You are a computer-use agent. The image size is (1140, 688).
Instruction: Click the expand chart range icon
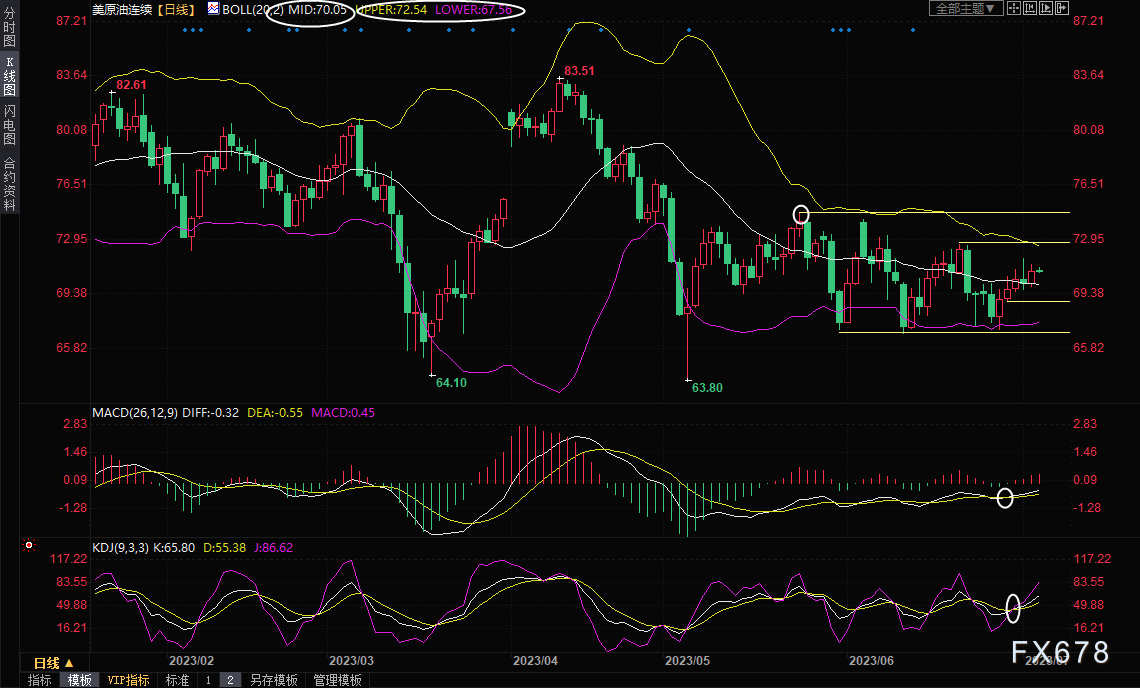[1046, 8]
